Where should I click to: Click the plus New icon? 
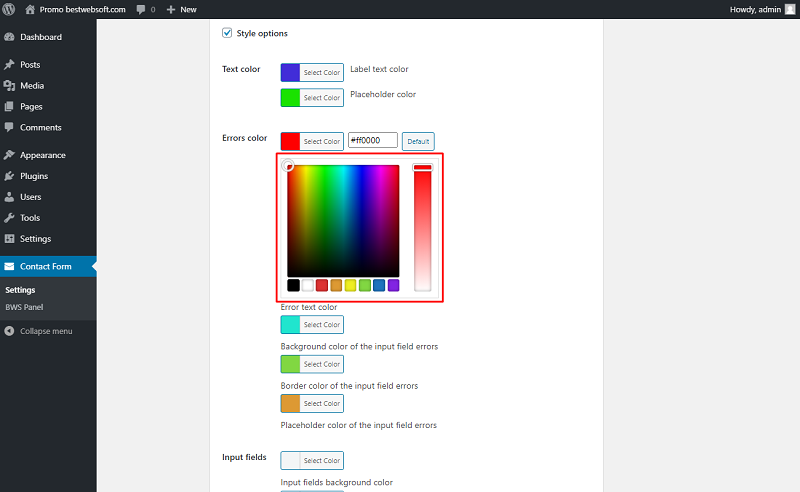(171, 9)
